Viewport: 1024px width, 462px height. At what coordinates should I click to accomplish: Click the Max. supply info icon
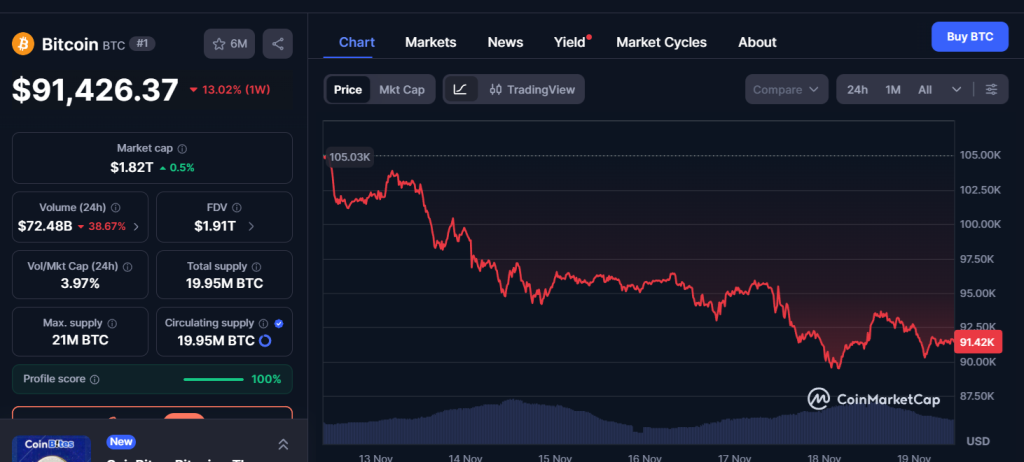click(112, 323)
